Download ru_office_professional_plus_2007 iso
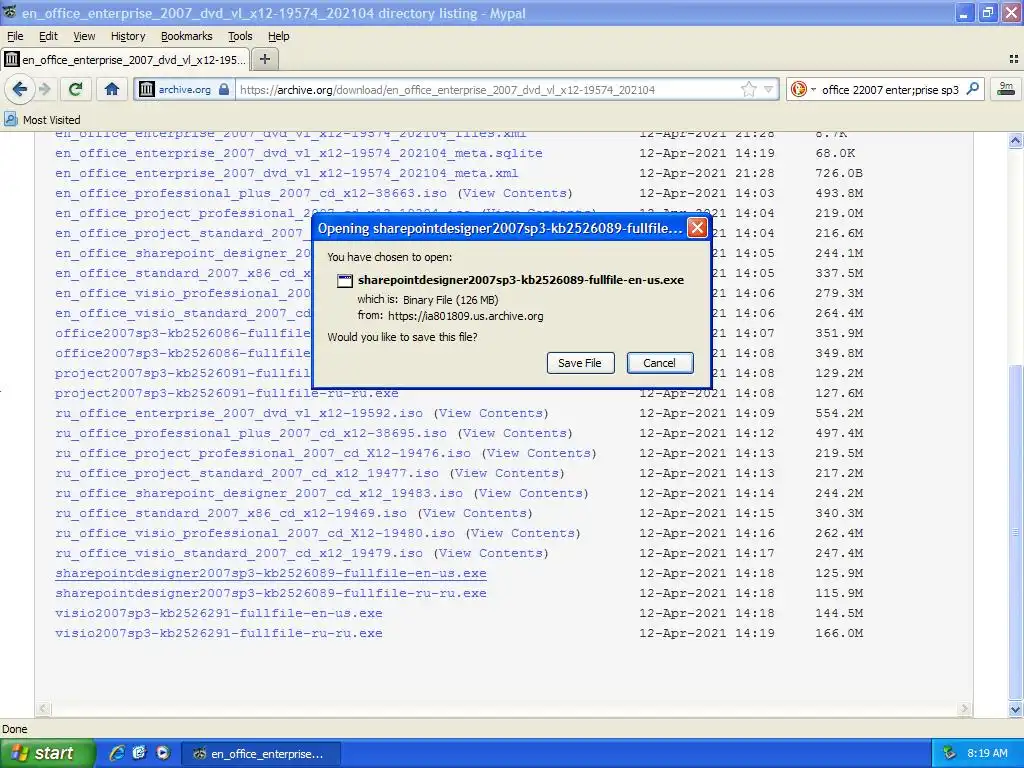This screenshot has height=768, width=1024. [251, 433]
